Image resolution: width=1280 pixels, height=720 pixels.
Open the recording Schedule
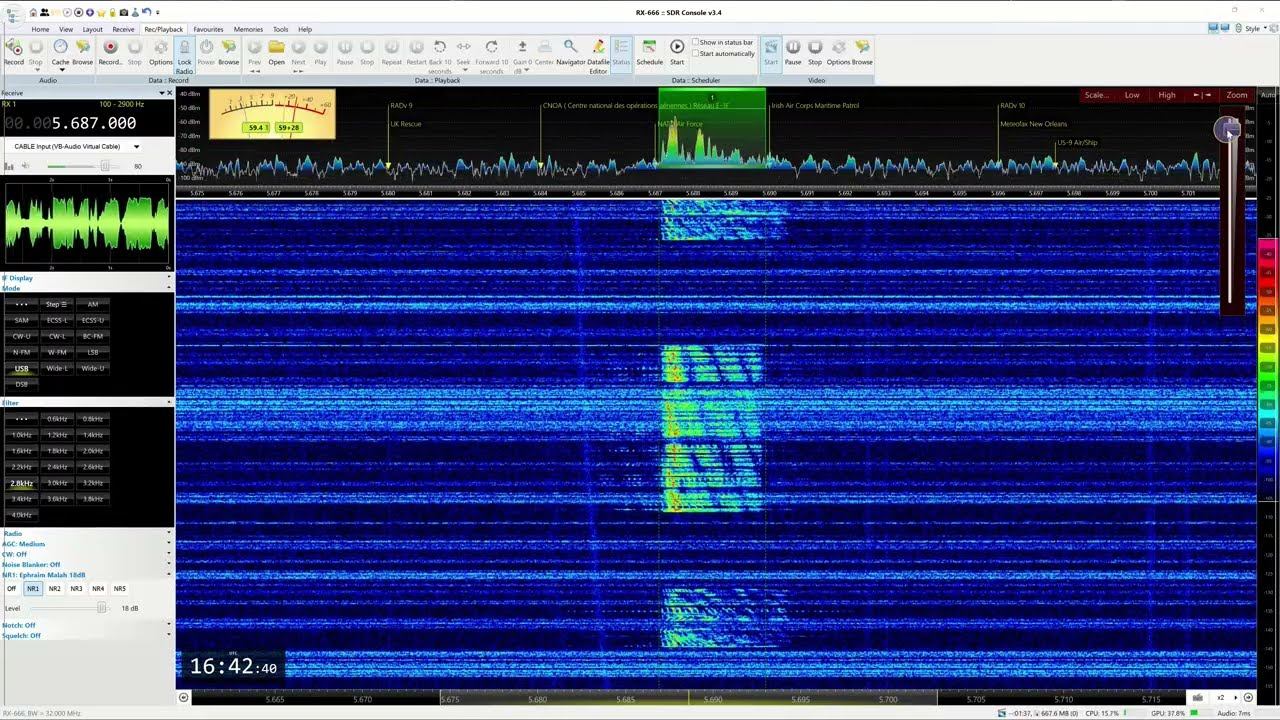coord(649,51)
